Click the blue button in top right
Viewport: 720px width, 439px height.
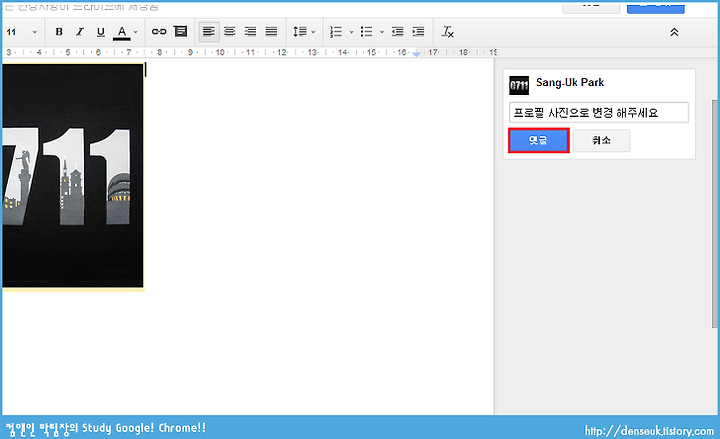pos(655,7)
